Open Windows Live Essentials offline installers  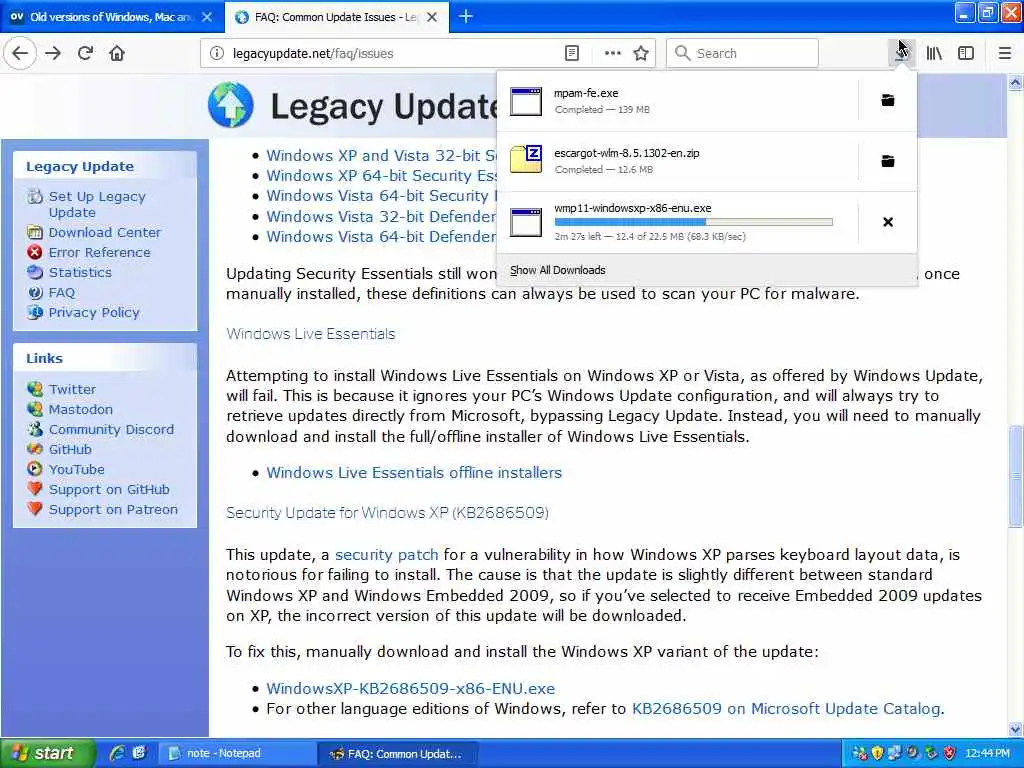tap(414, 473)
